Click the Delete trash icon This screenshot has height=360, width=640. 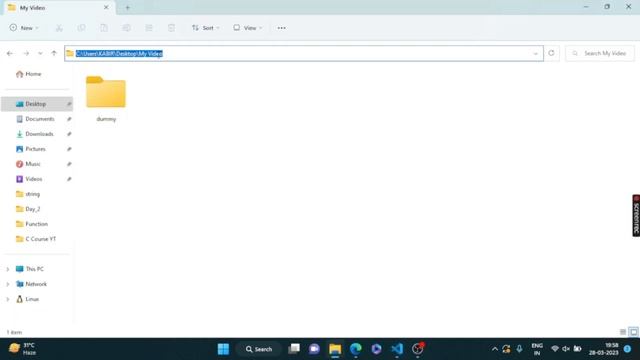pos(171,28)
